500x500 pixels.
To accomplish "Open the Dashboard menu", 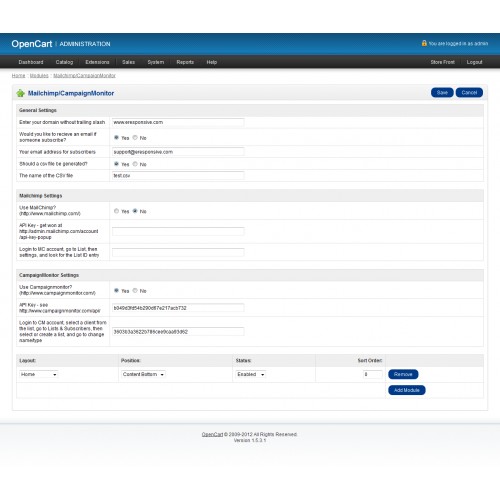I will pos(31,62).
